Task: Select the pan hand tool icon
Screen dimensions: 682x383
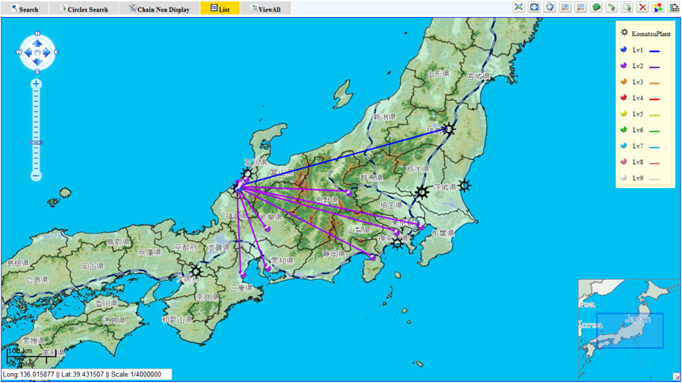Action: (550, 7)
